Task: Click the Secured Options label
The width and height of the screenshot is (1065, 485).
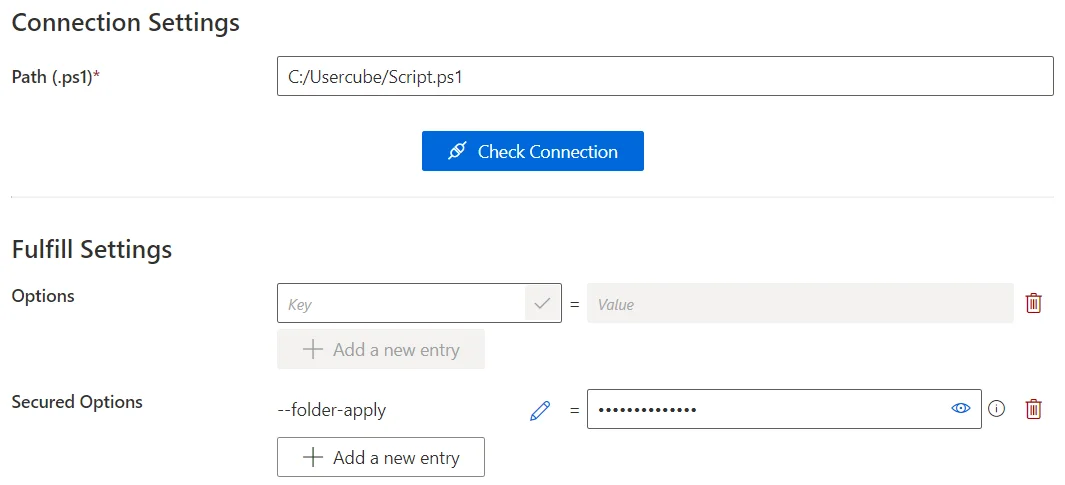Action: [77, 402]
